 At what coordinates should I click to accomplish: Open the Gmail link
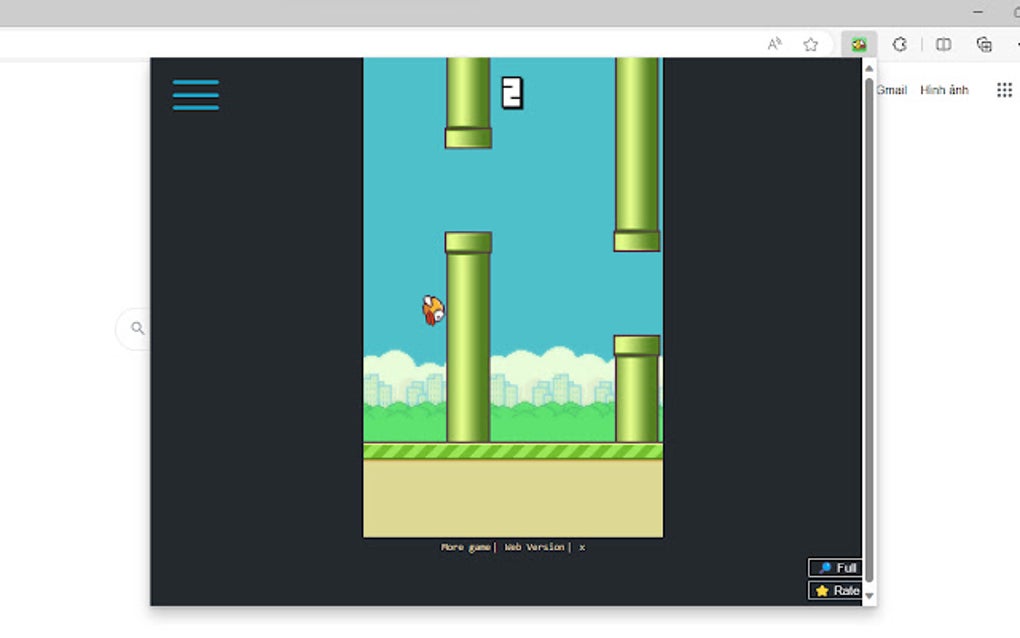890,89
